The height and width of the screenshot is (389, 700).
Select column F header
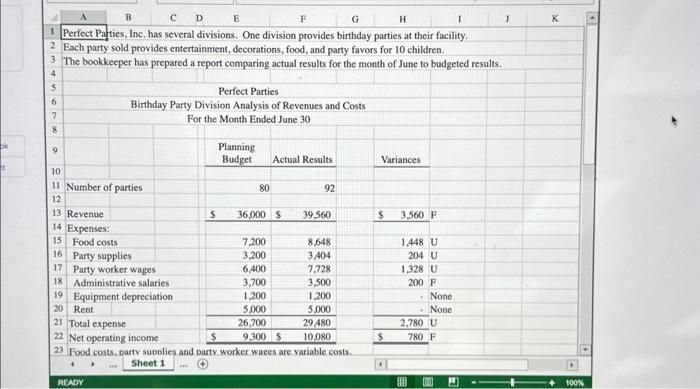303,19
